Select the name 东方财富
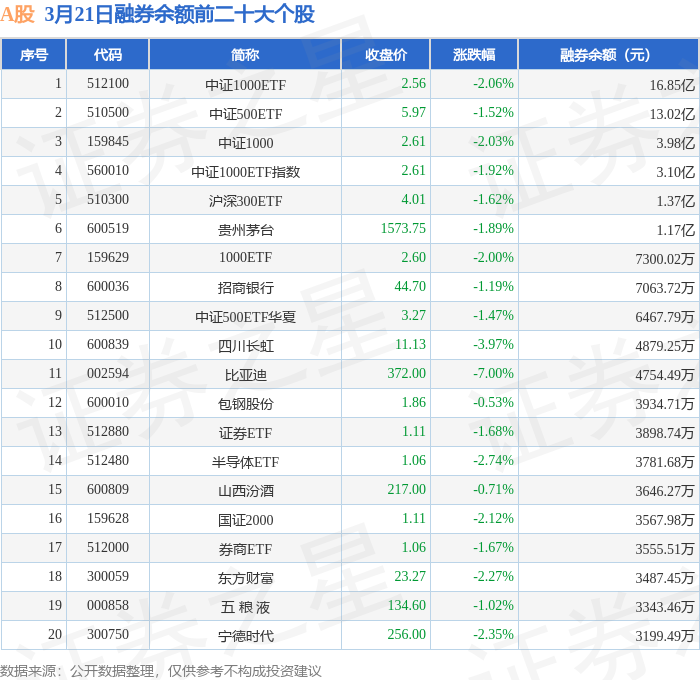Viewport: 700px width, 680px height. point(246,578)
